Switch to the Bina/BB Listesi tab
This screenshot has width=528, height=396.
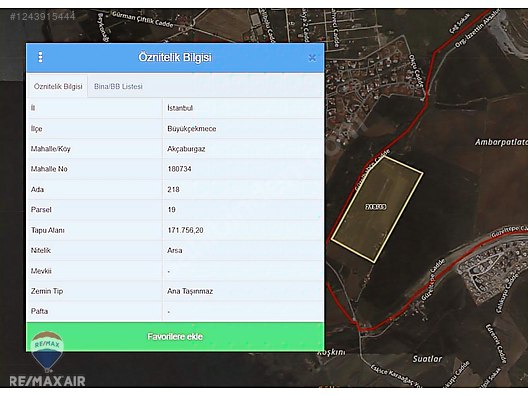pyautogui.click(x=118, y=86)
